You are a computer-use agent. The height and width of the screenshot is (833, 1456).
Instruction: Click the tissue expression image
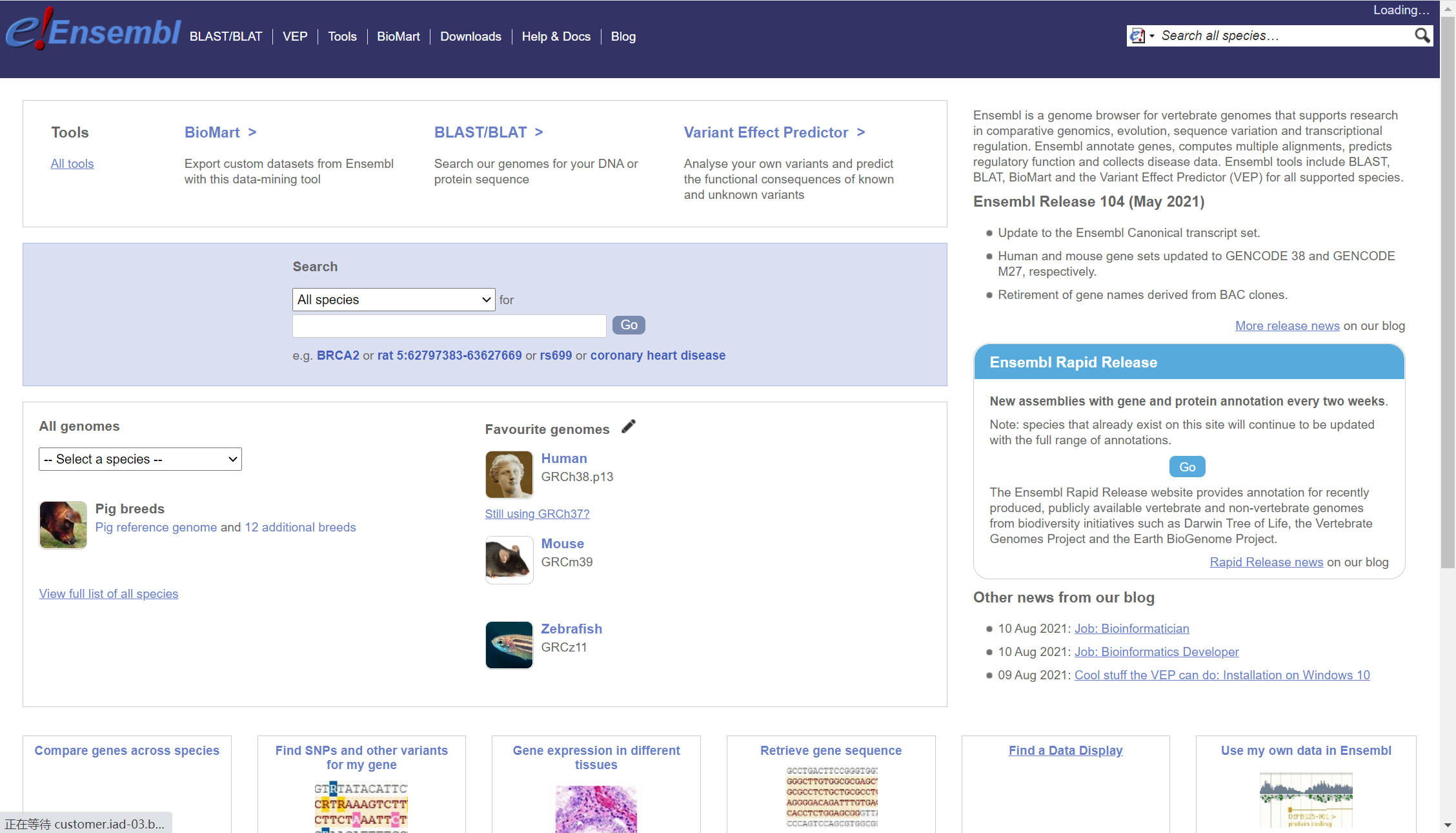tap(596, 808)
